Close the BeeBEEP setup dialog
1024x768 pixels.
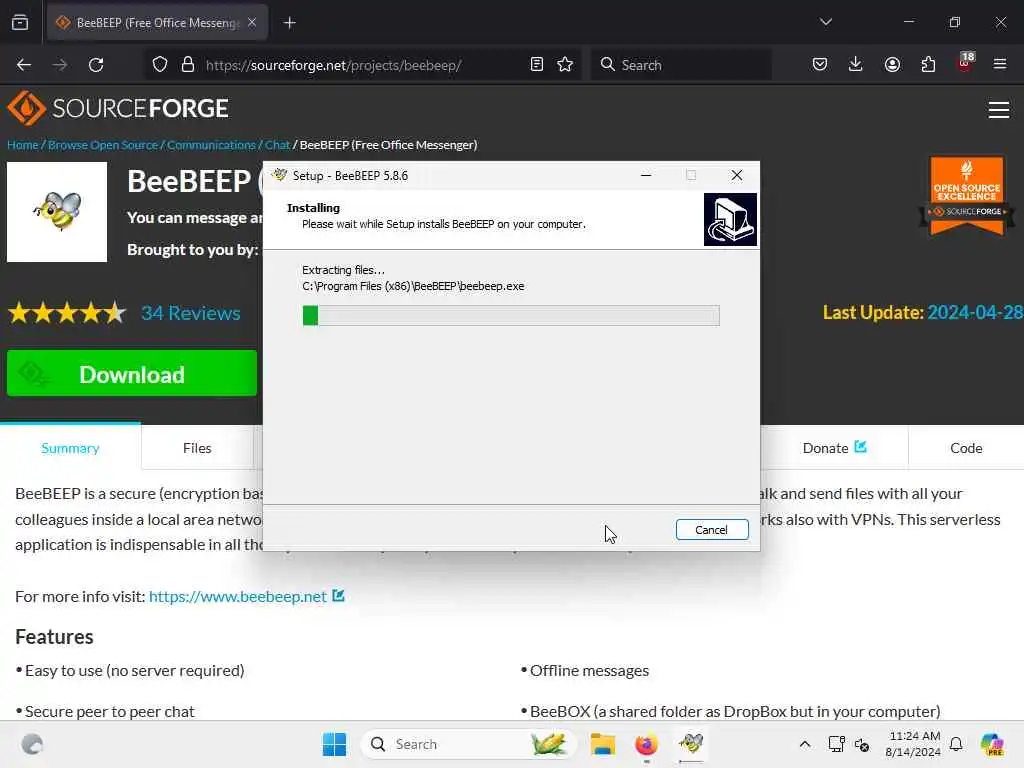coord(737,175)
